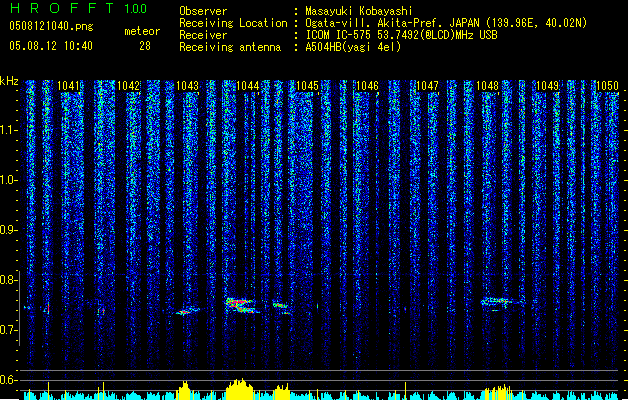This screenshot has width=629, height=400.
Task: Click the 1046 time marker
Action: [367, 86]
